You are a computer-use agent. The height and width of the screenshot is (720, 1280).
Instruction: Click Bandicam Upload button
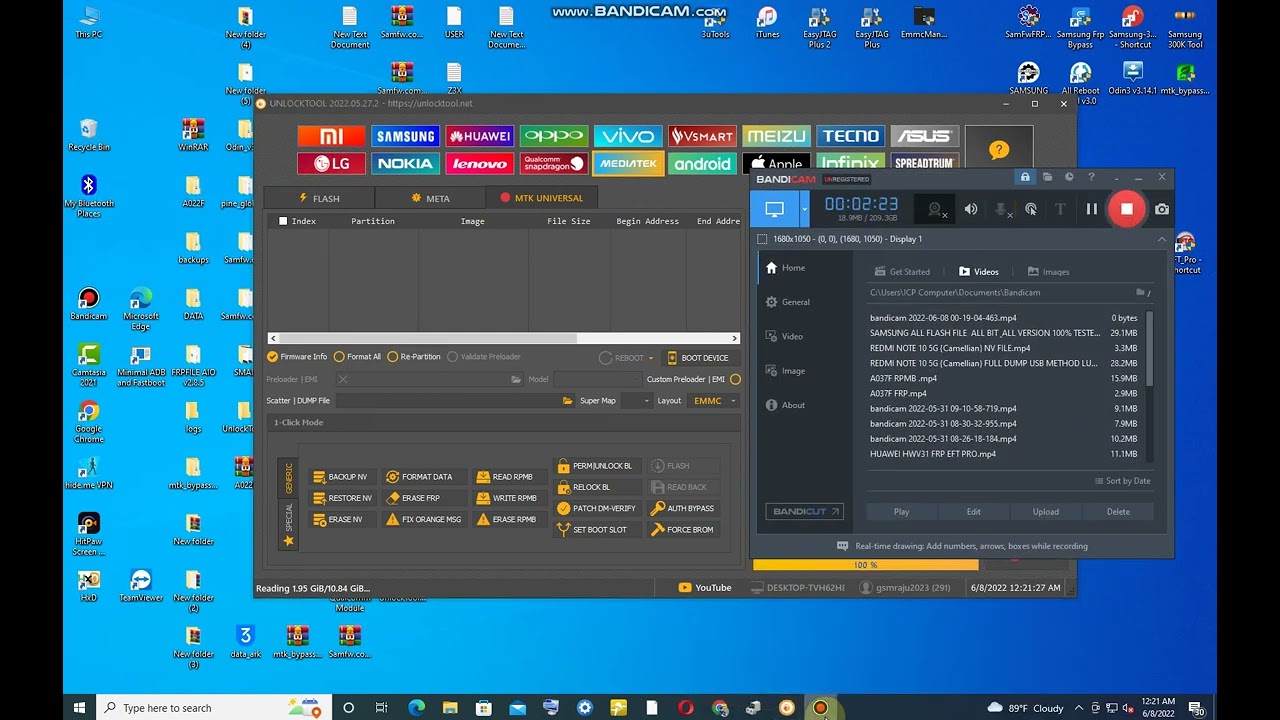pos(1046,511)
